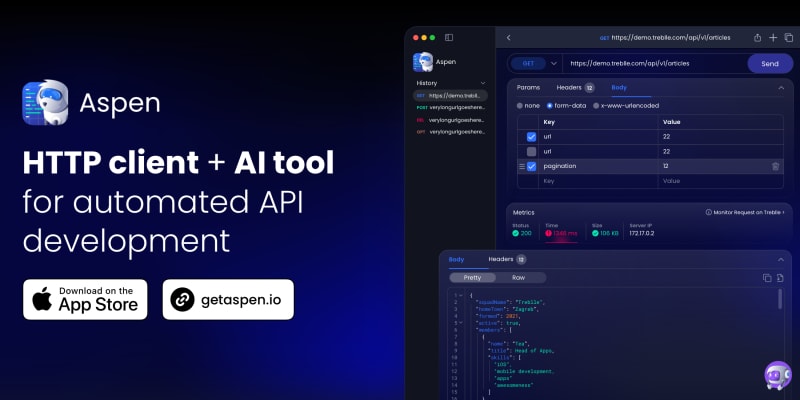Switch to the request Params tab

[528, 88]
